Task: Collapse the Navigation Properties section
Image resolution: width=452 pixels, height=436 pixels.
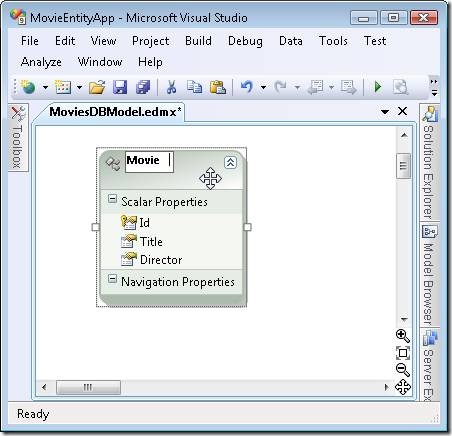Action: tap(112, 279)
